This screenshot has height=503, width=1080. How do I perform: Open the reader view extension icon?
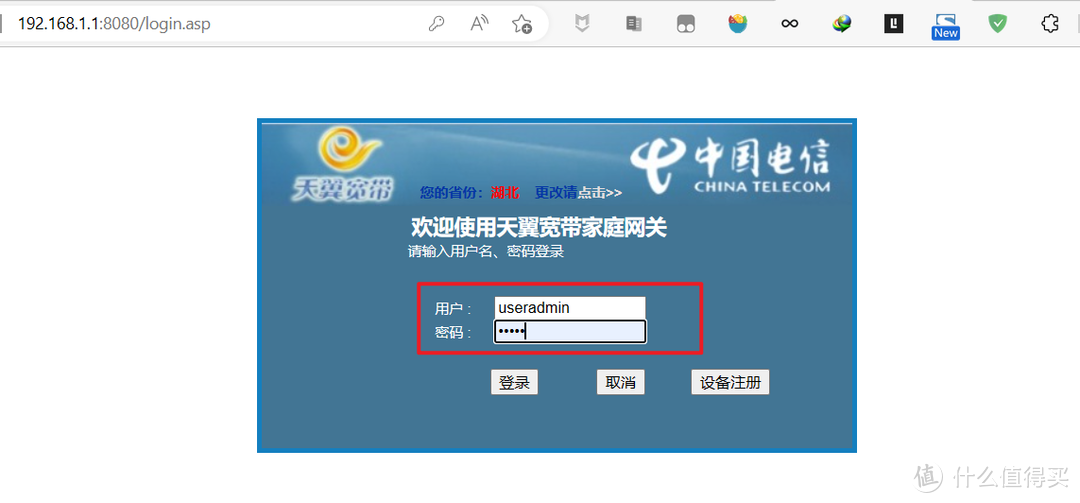tap(634, 24)
